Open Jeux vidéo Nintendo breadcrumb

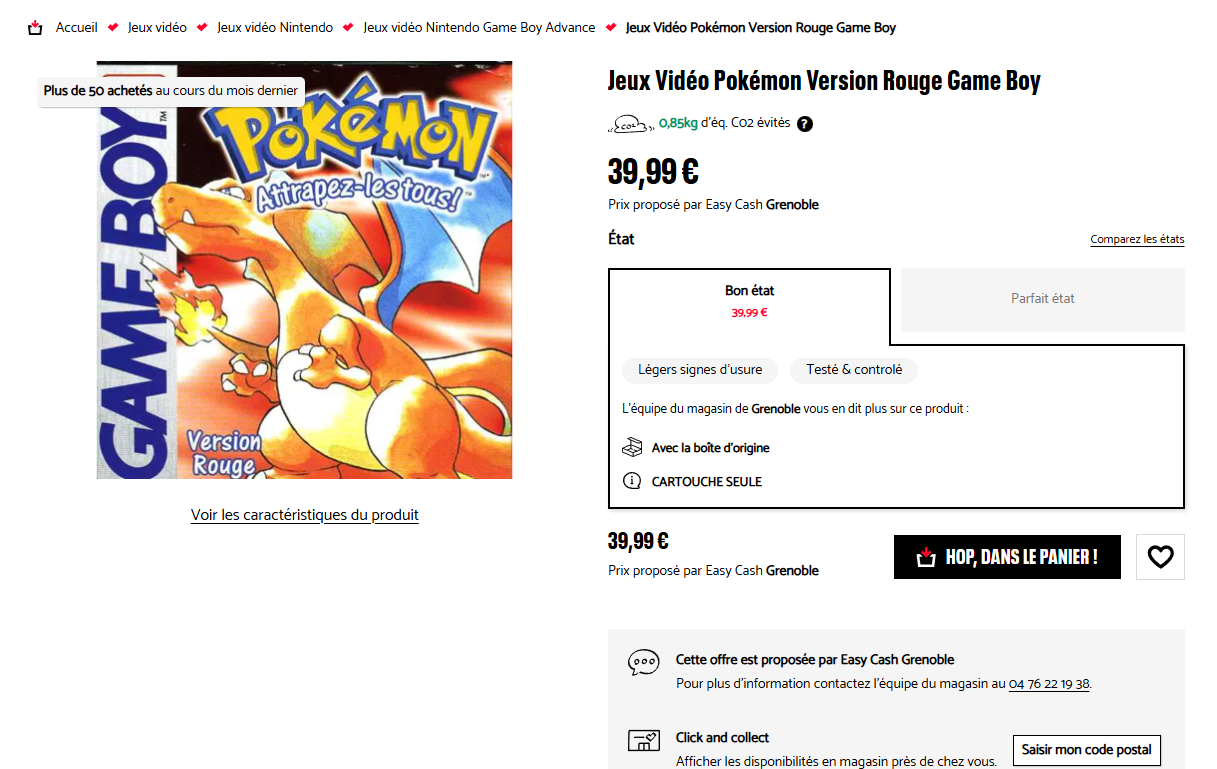[275, 27]
